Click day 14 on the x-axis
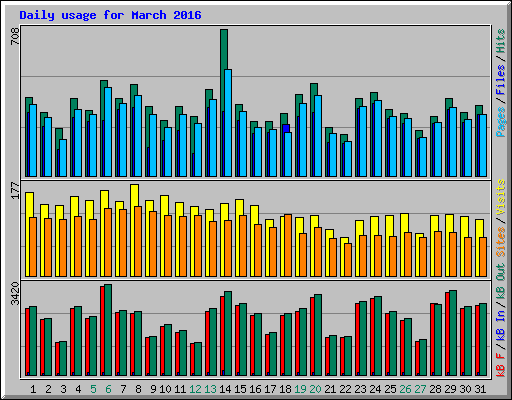 [225, 389]
